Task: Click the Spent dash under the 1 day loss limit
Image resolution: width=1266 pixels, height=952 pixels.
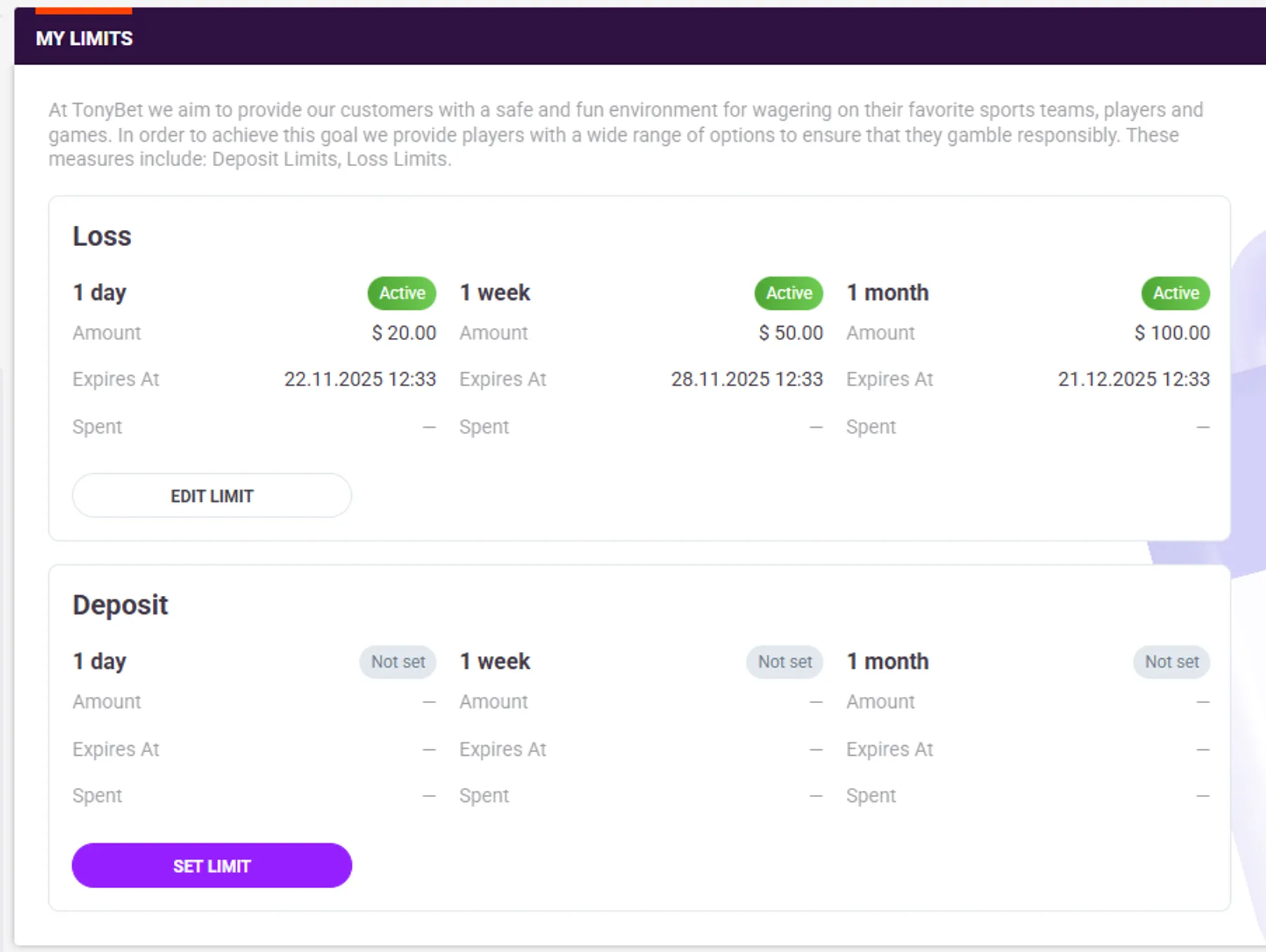Action: coord(429,427)
